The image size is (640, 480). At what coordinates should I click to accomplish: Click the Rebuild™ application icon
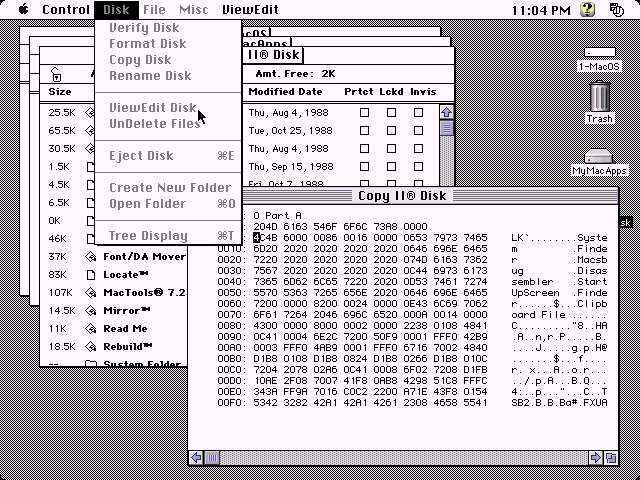click(91, 347)
